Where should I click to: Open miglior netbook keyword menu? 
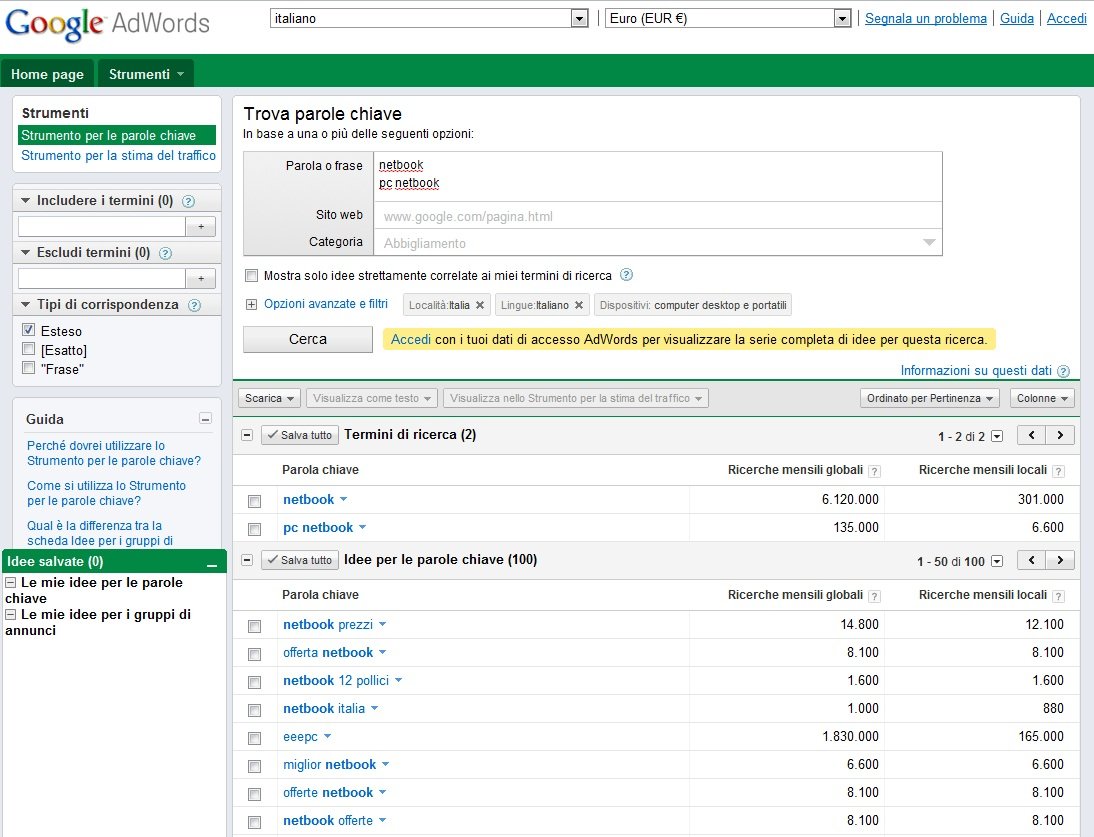(x=385, y=765)
